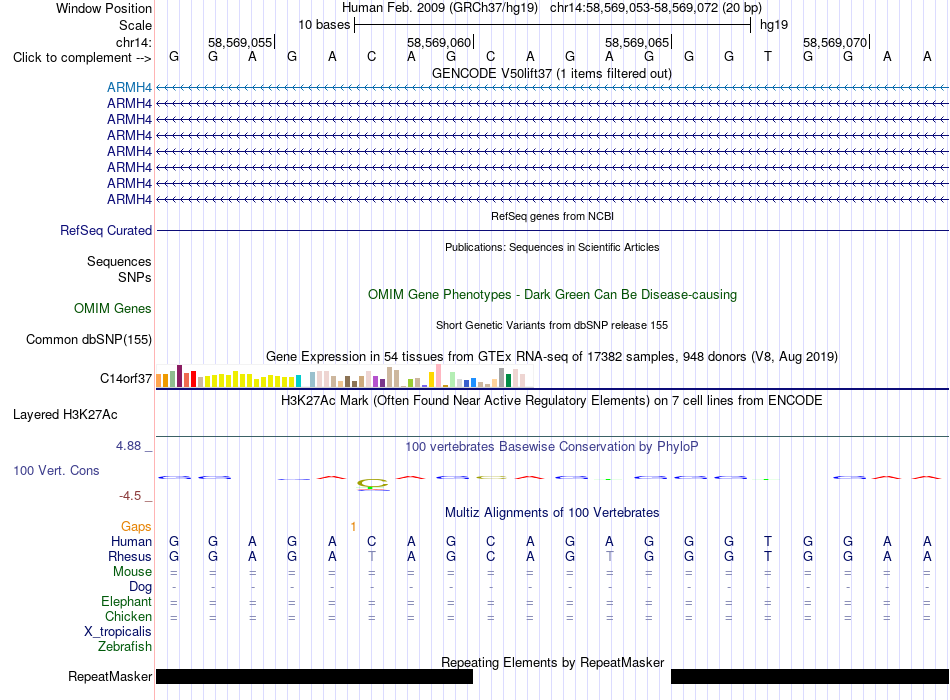Click the orange Gaps label
950x700 pixels.
click(136, 527)
